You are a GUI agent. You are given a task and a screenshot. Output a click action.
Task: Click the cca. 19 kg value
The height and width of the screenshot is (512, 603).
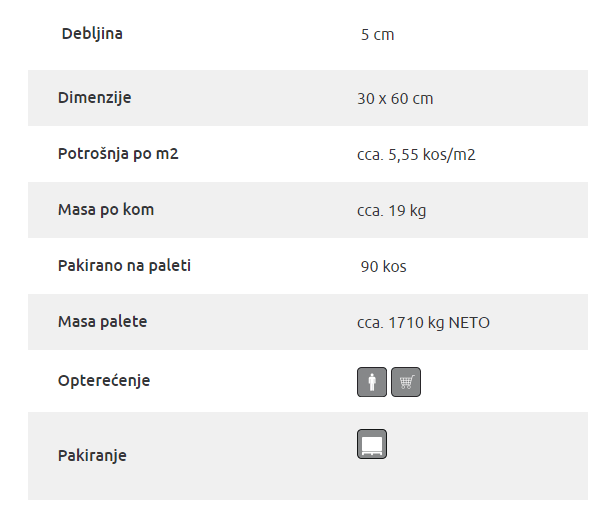tap(391, 211)
